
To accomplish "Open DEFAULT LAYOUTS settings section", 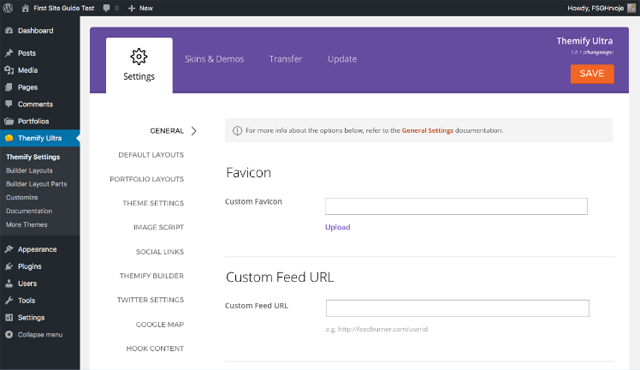I will pos(151,155).
